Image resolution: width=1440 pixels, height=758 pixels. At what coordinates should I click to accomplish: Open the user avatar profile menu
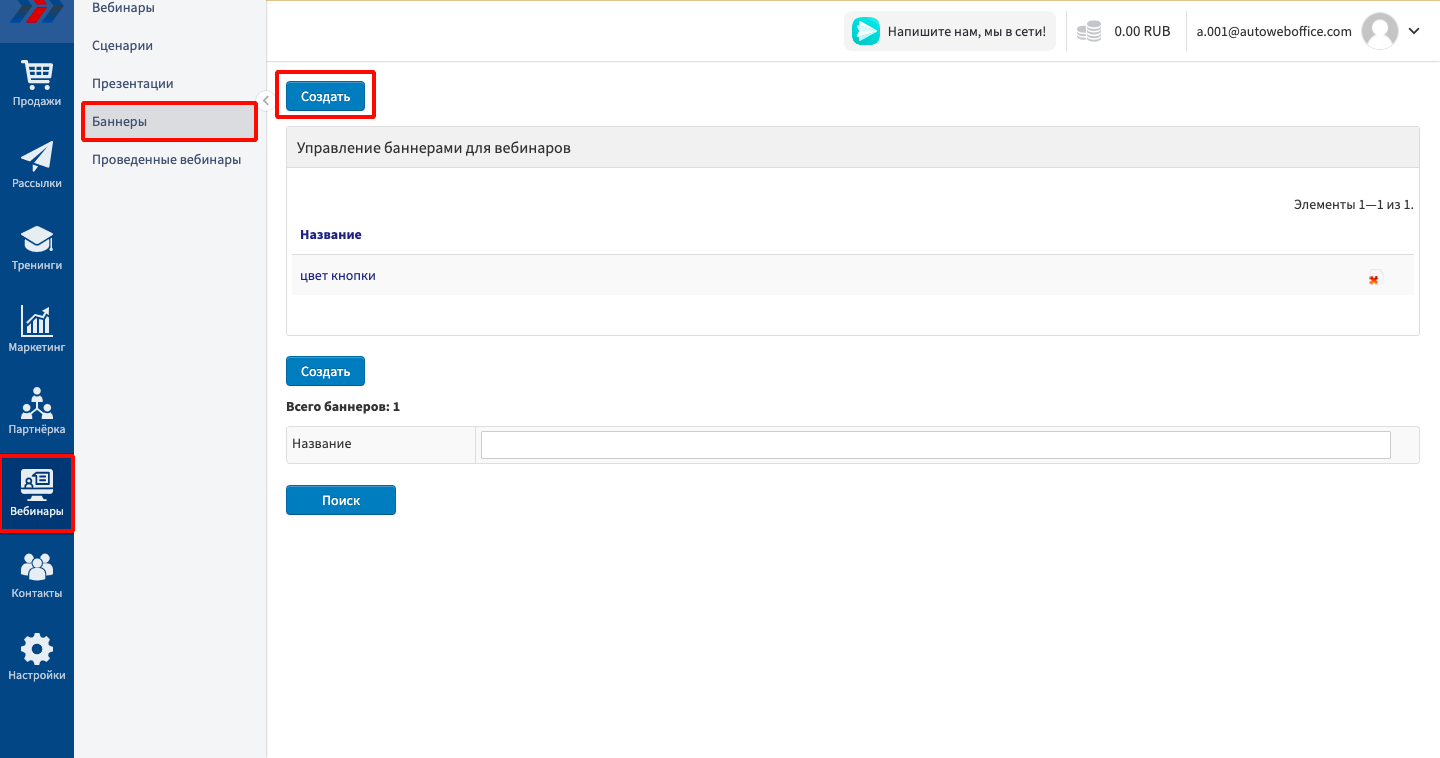click(x=1380, y=31)
